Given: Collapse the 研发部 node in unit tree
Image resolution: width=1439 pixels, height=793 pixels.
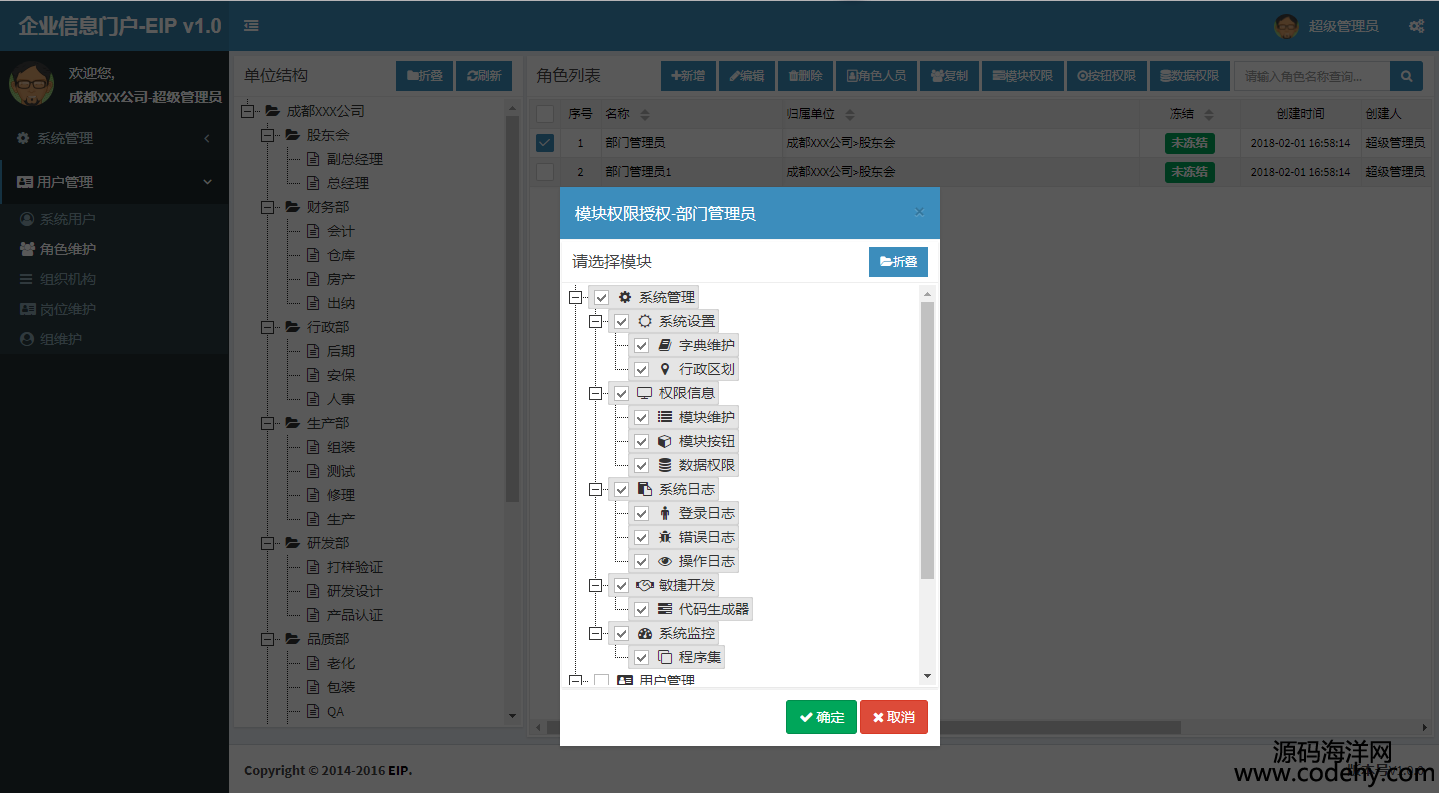Looking at the screenshot, I should point(267,543).
